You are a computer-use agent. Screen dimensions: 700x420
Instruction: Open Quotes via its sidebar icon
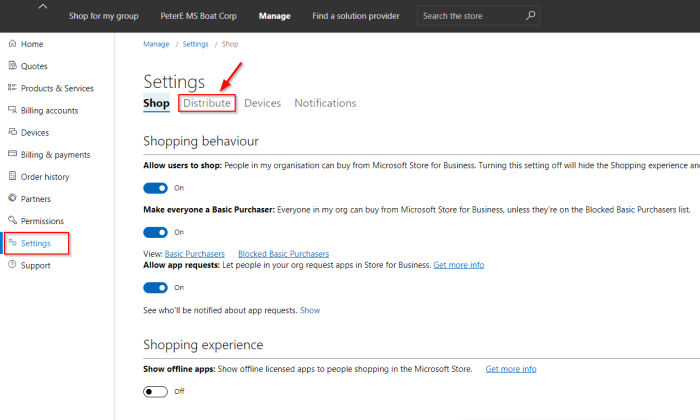(12, 66)
